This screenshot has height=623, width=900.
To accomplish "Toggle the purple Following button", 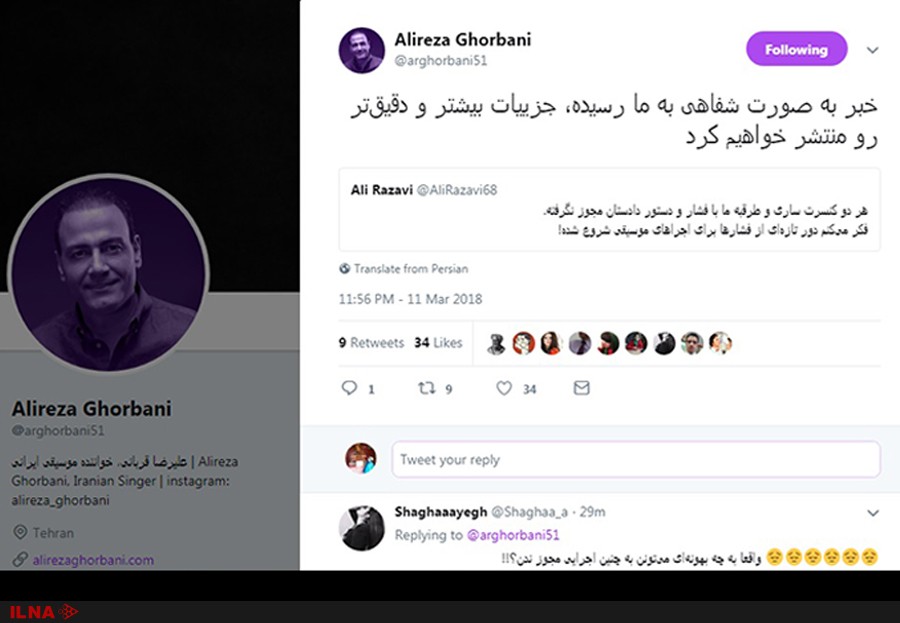I will point(796,49).
